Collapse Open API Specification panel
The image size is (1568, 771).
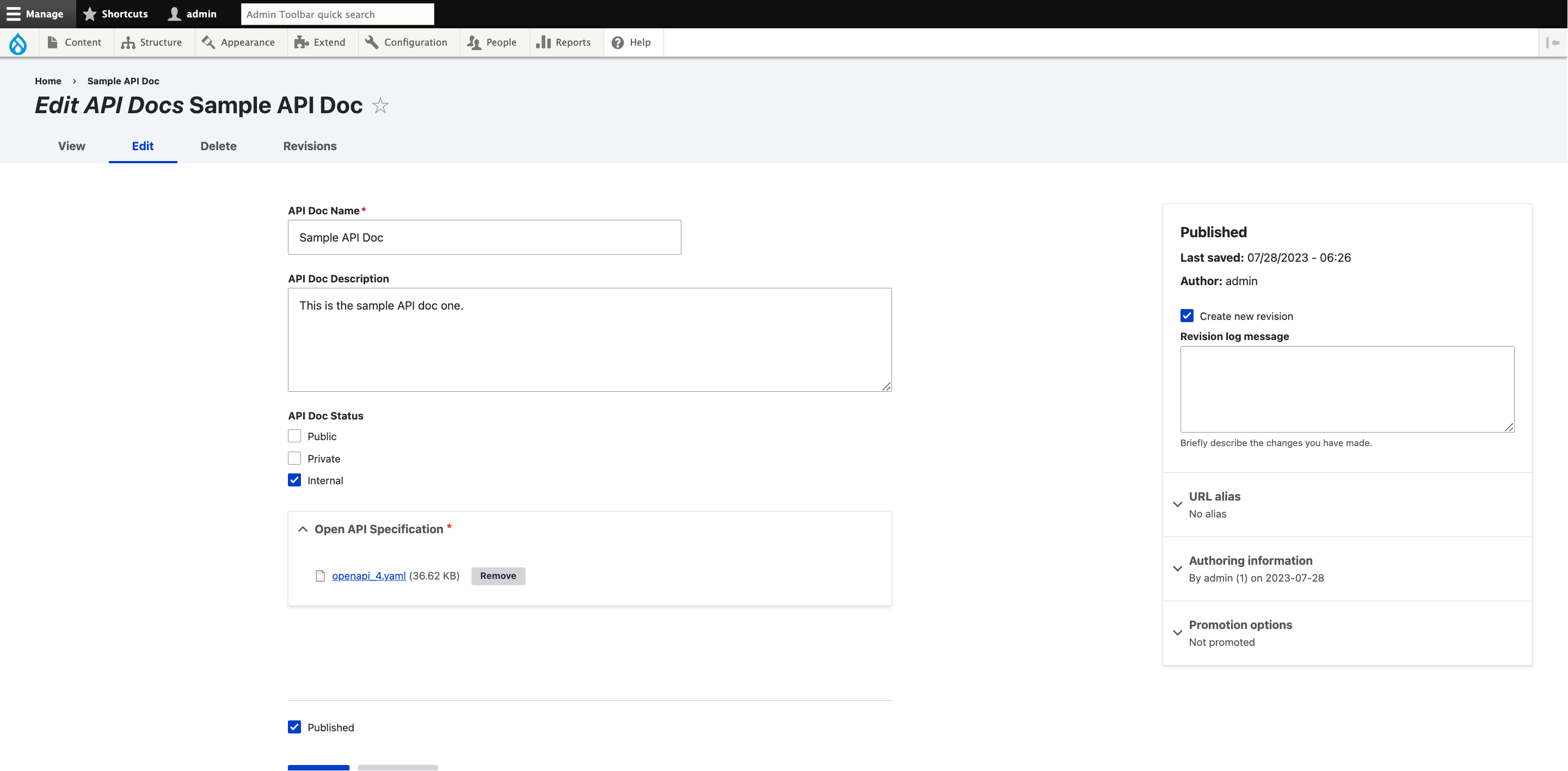click(378, 529)
